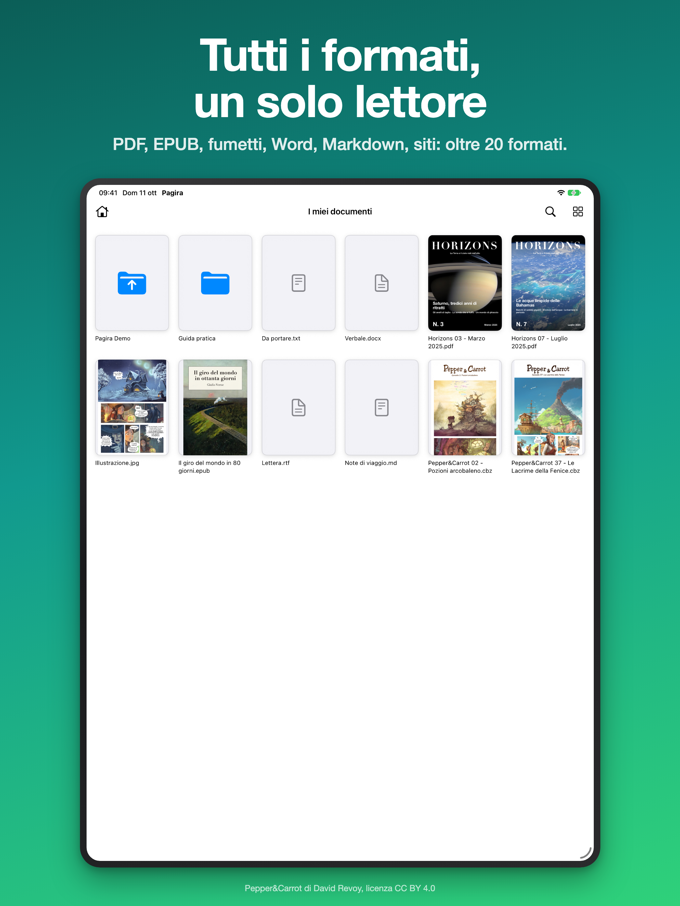The image size is (680, 906).
Task: Select the 'Lettera.rtf' file name
Action: (275, 463)
